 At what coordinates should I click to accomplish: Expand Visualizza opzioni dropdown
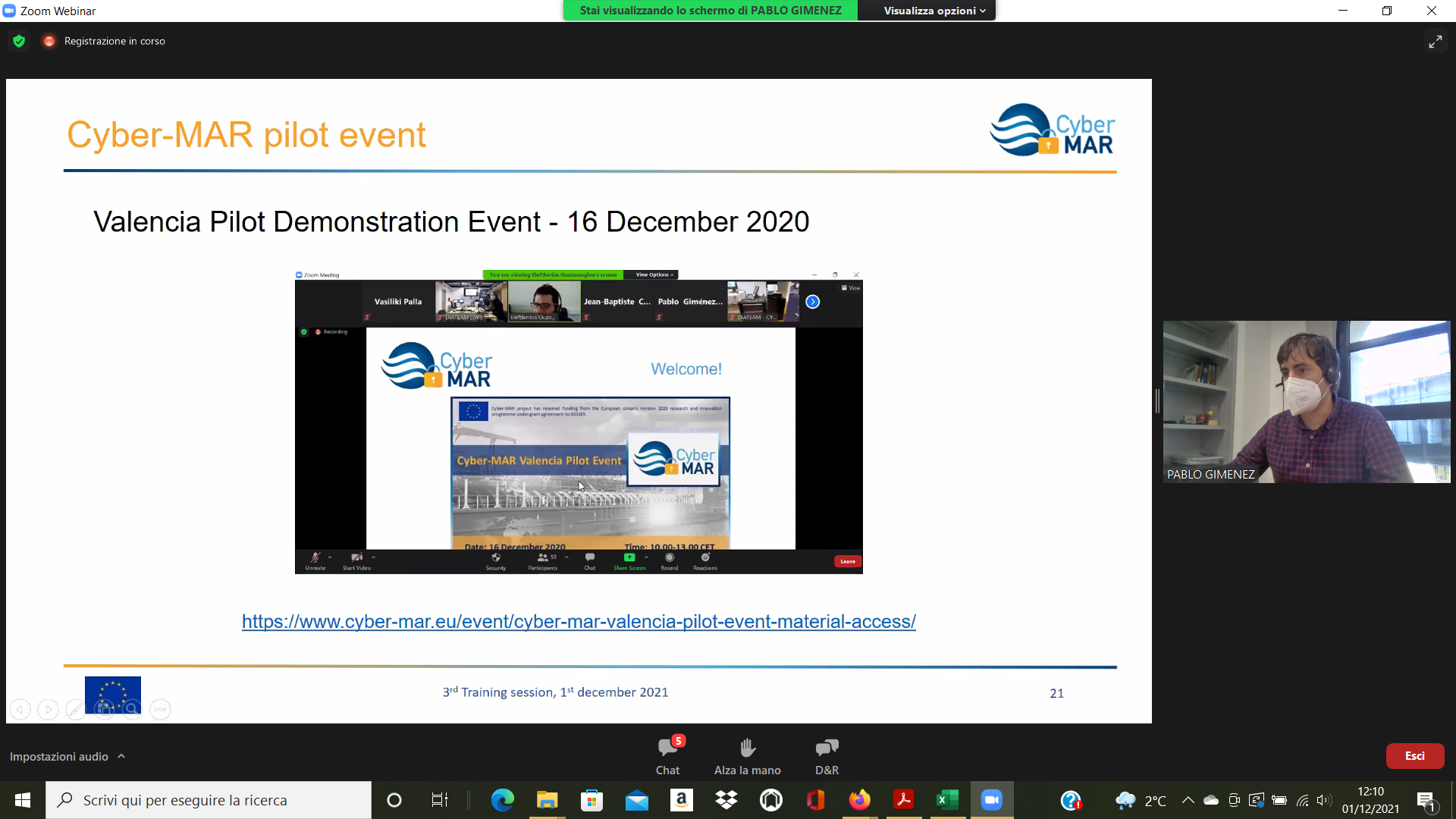934,11
